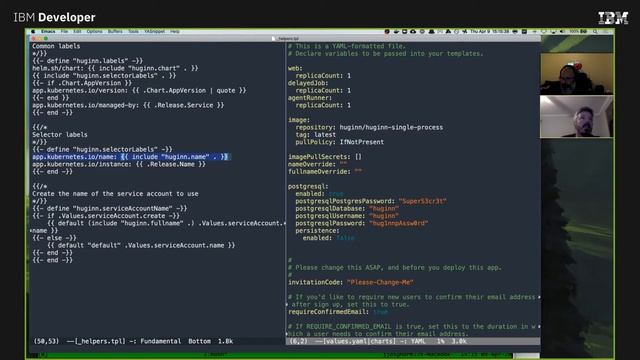Open the YASnippet menu
Screen dimensions: 640x360
click(x=155, y=31)
